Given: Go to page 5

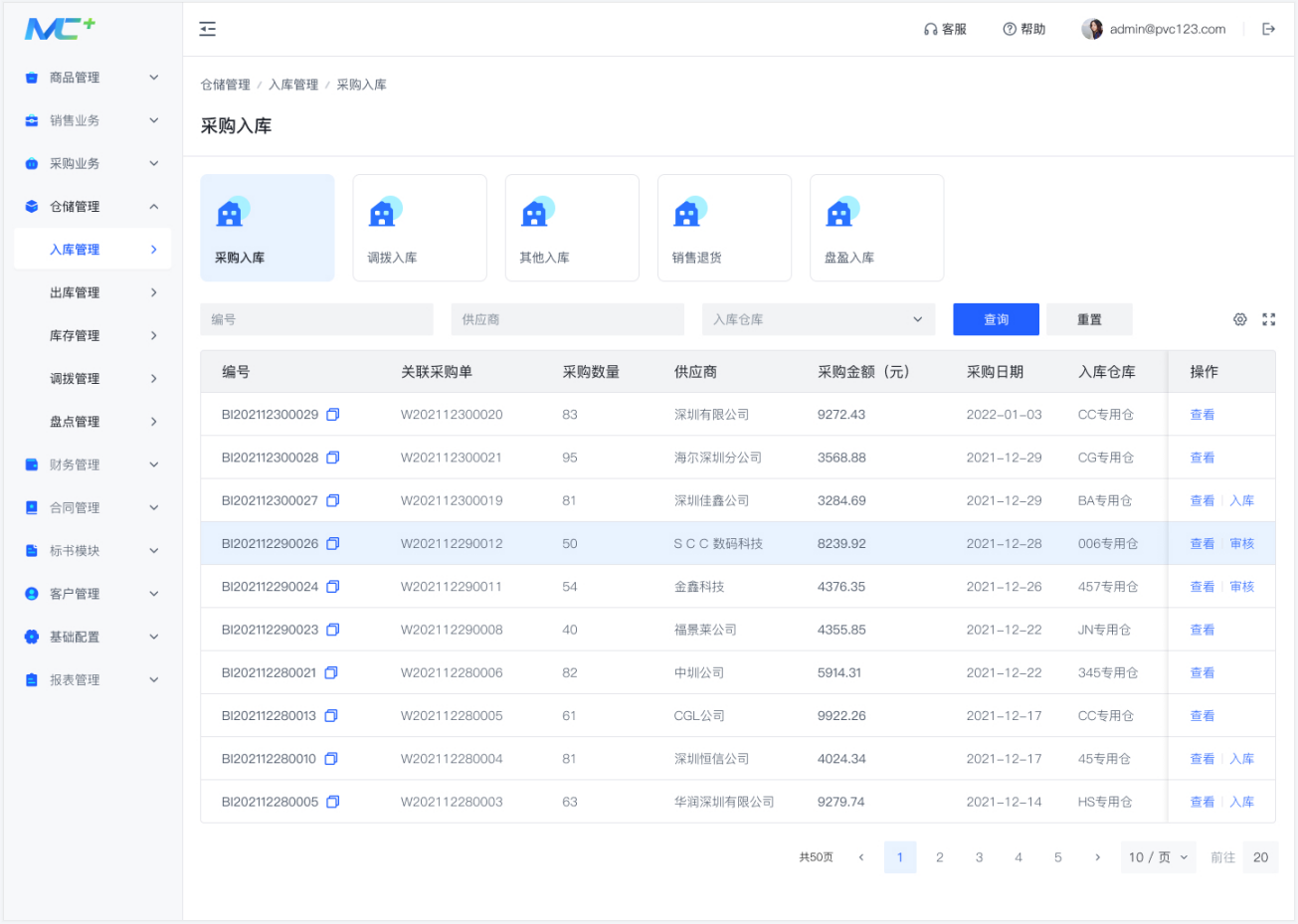Looking at the screenshot, I should click(x=1058, y=857).
